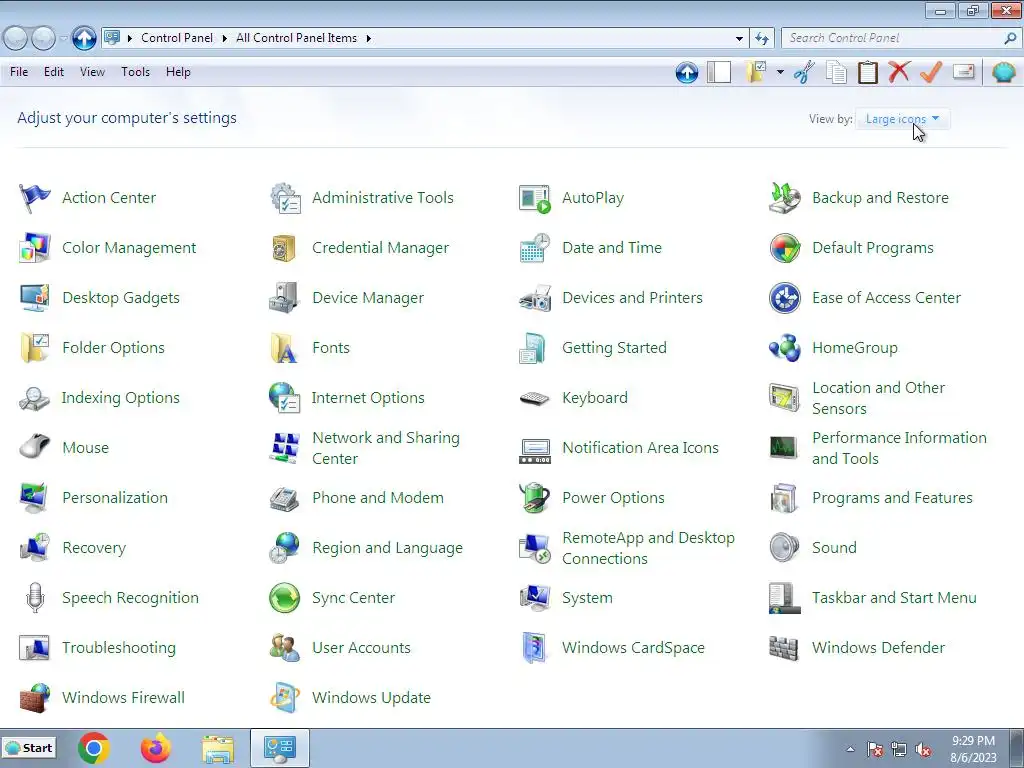The image size is (1024, 768).
Task: Expand the arrow after All Control Panel Items
Action: [368, 39]
